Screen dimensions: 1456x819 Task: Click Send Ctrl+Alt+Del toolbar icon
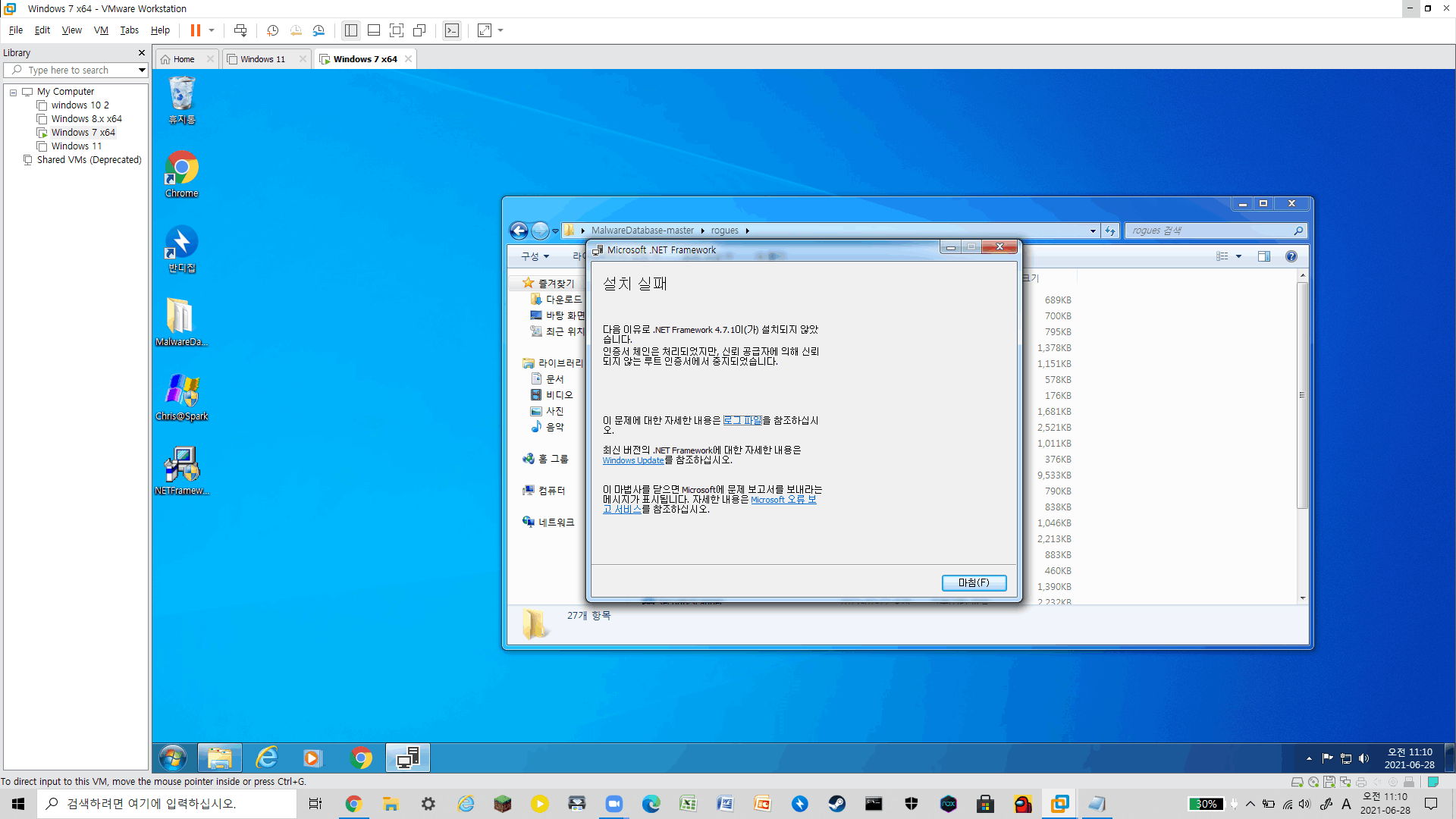click(x=240, y=30)
